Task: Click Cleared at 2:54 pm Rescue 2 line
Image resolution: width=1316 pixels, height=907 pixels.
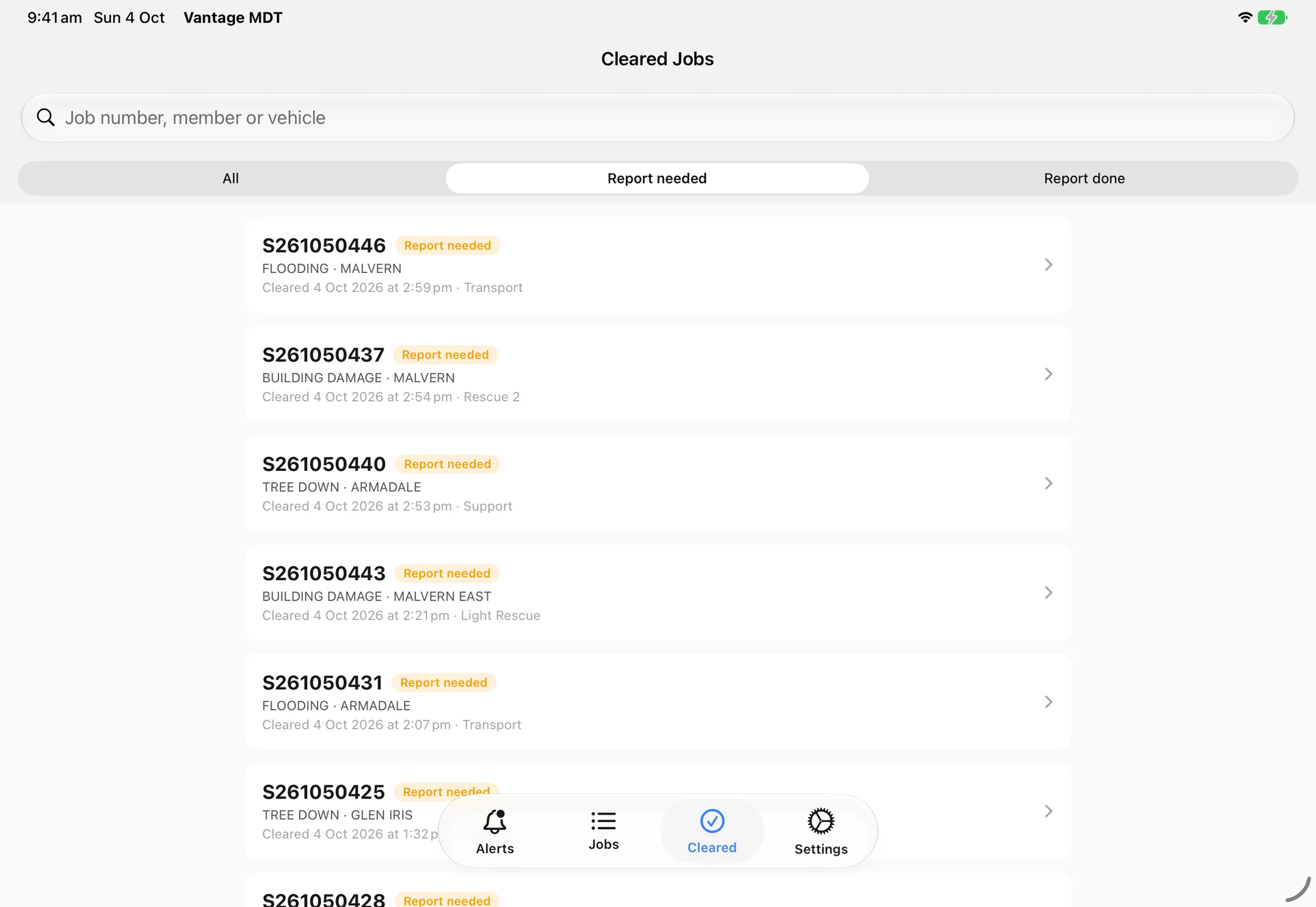Action: click(391, 397)
